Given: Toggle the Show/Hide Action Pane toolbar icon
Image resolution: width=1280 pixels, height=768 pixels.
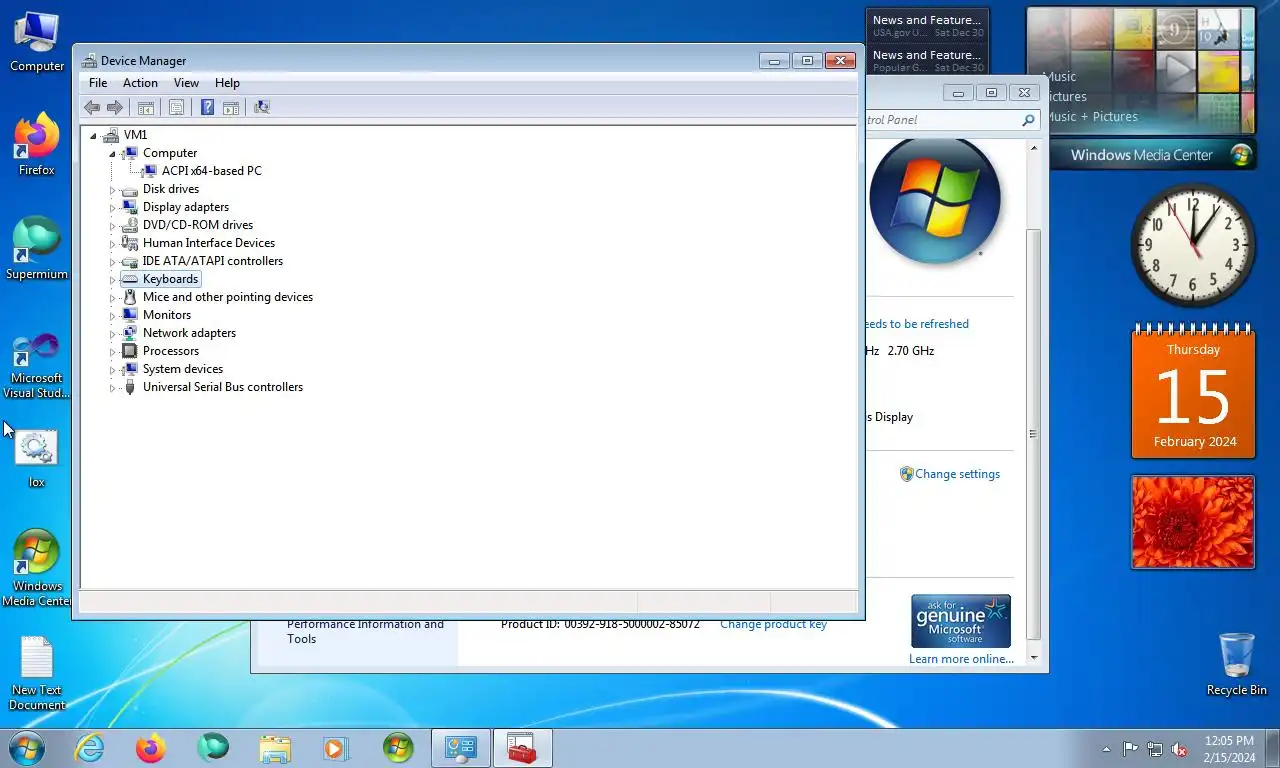Looking at the screenshot, I should [231, 107].
